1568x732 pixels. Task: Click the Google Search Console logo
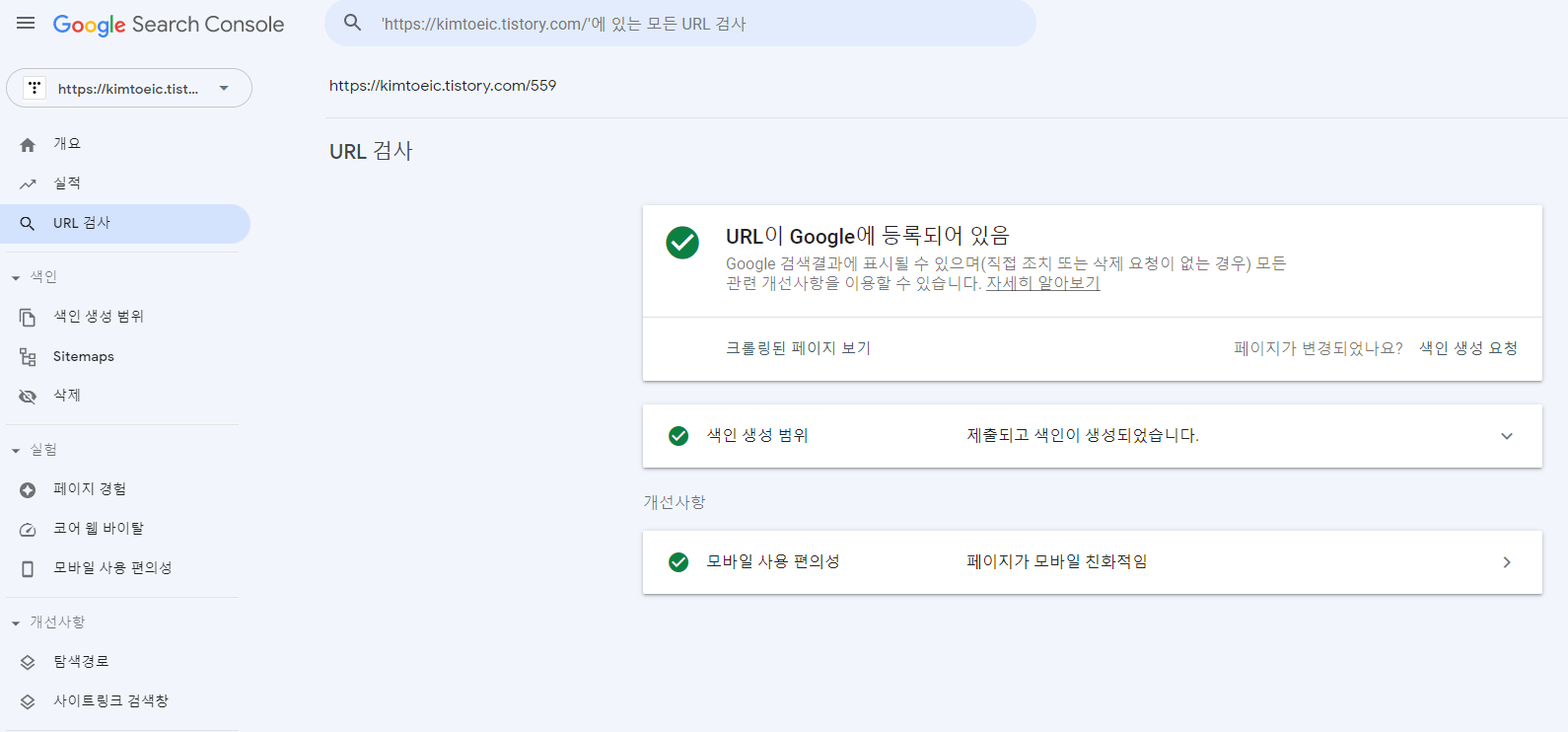169,25
